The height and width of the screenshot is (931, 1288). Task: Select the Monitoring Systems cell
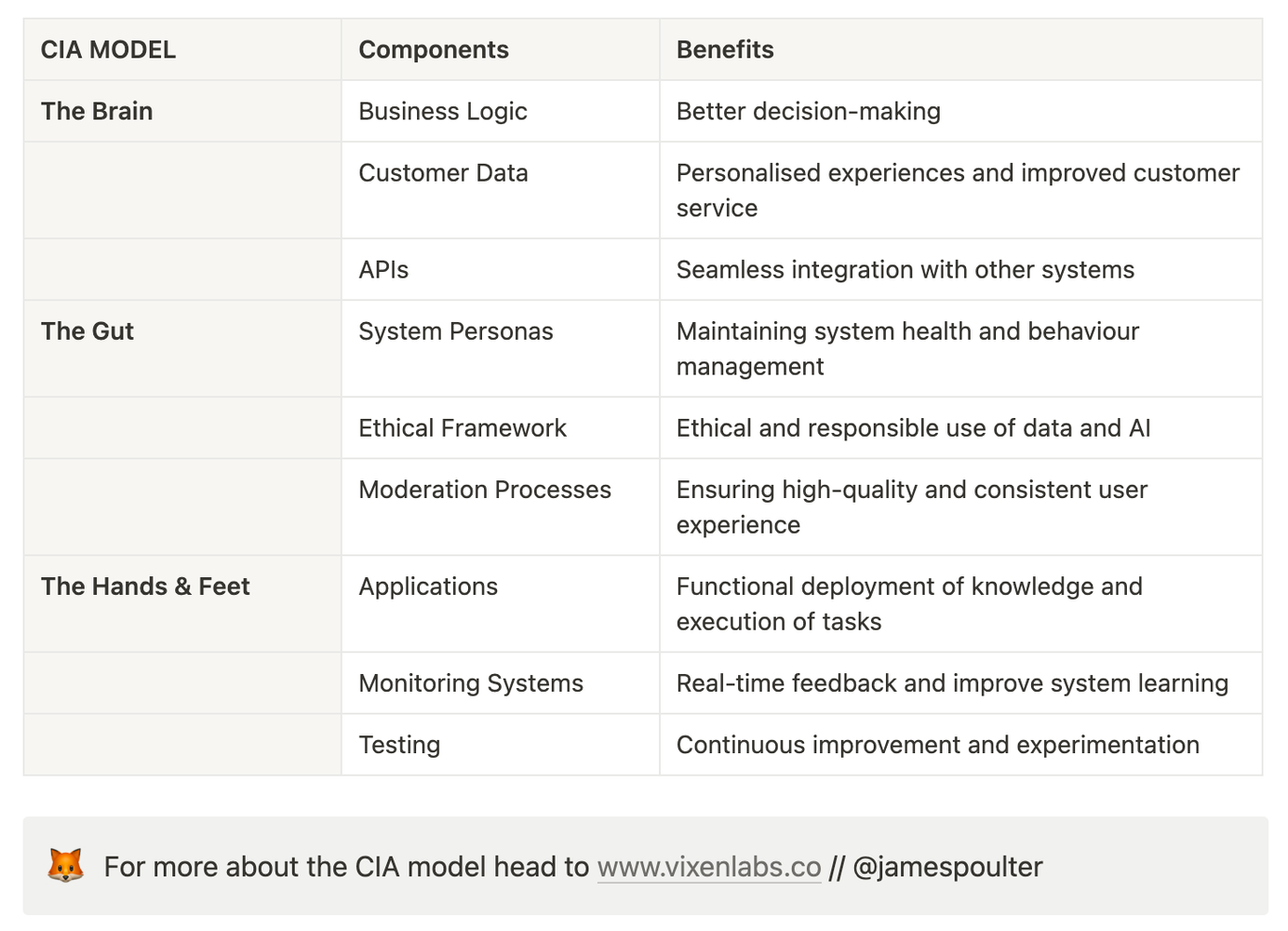(x=501, y=682)
